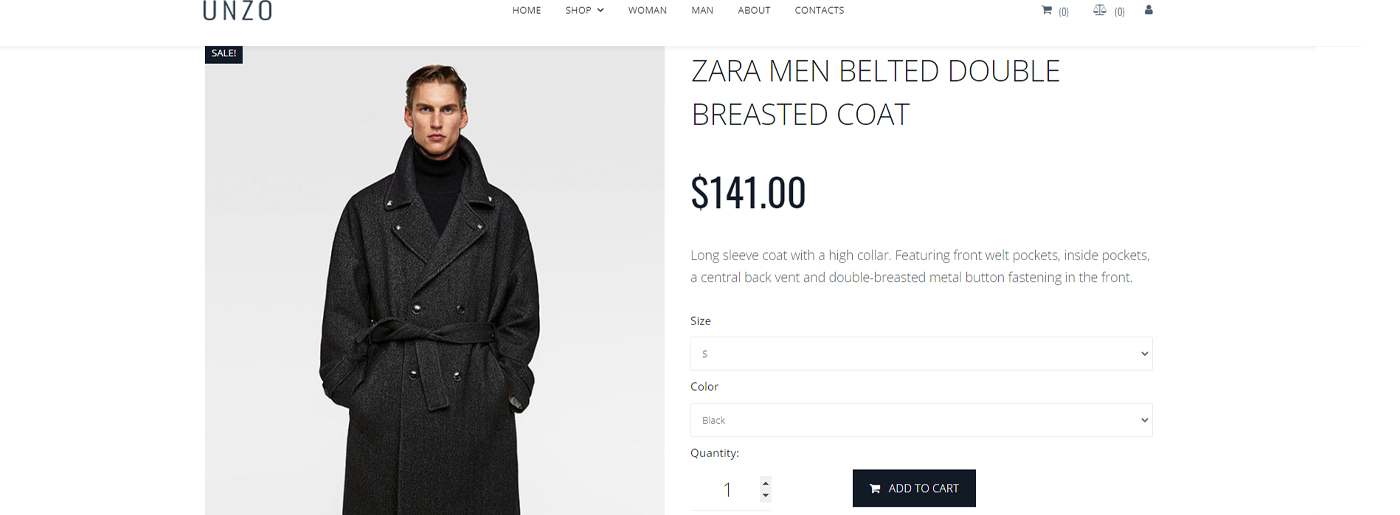This screenshot has height=515, width=1400.
Task: Click the compare scales icon
Action: pyautogui.click(x=1100, y=10)
